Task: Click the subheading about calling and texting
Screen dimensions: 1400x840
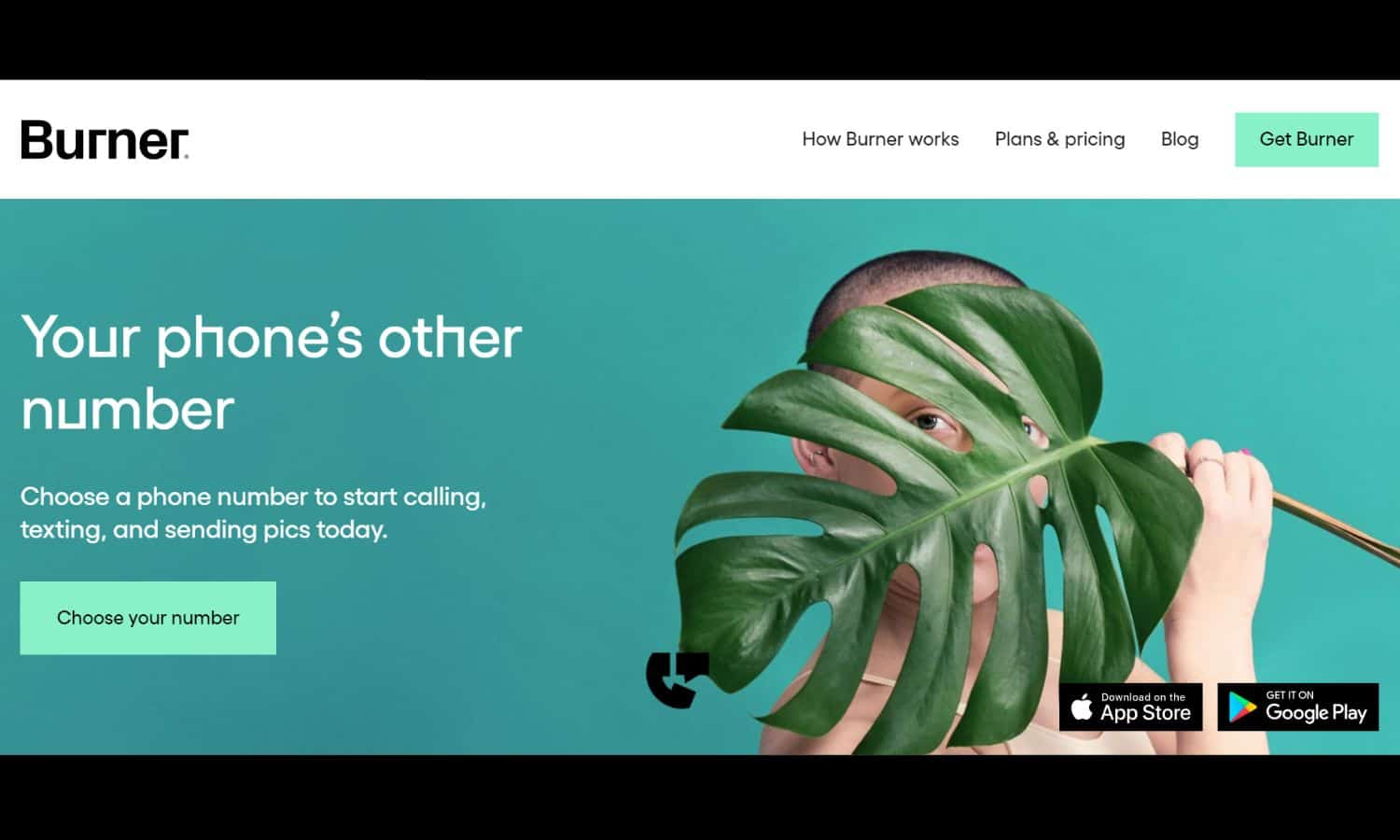Action: pyautogui.click(x=253, y=512)
